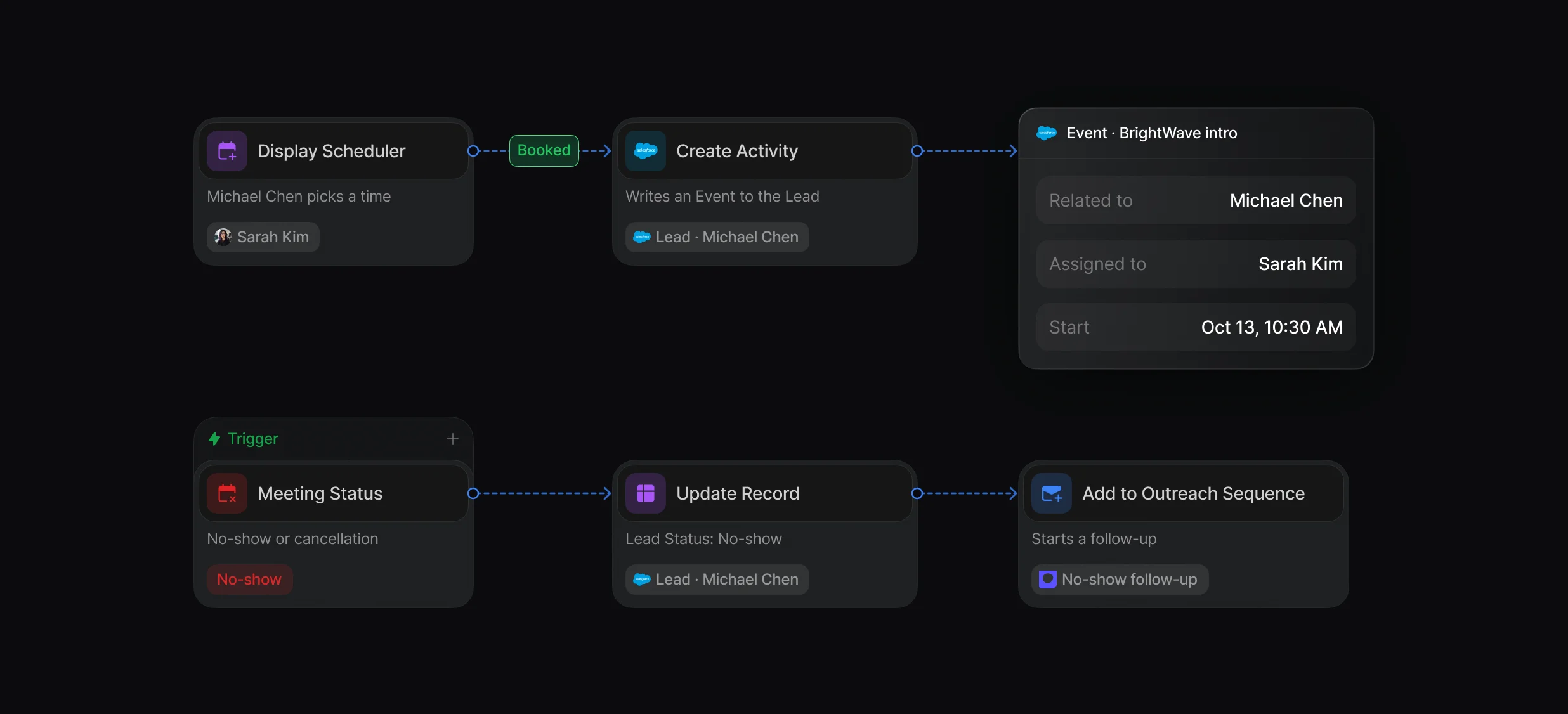Click the Add to Outreach Sequence mail icon
The height and width of the screenshot is (714, 1568).
click(x=1052, y=493)
